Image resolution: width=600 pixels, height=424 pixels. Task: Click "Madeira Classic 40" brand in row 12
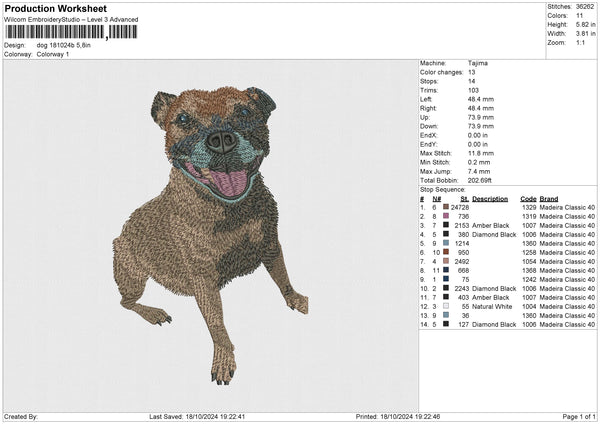coord(567,306)
